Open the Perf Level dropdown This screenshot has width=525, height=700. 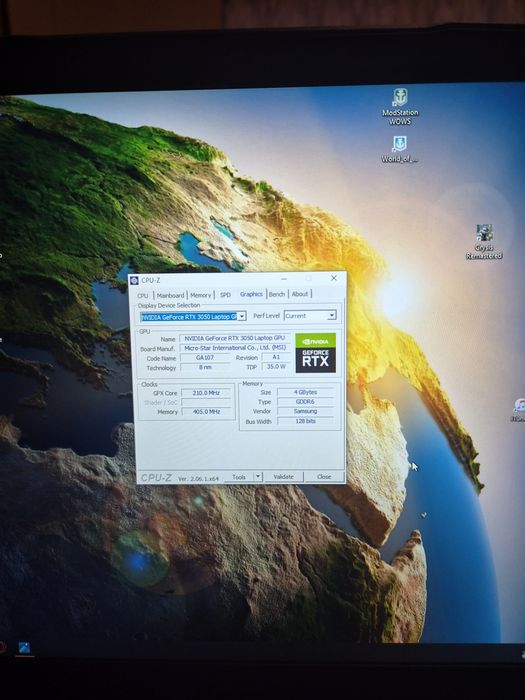pos(332,315)
